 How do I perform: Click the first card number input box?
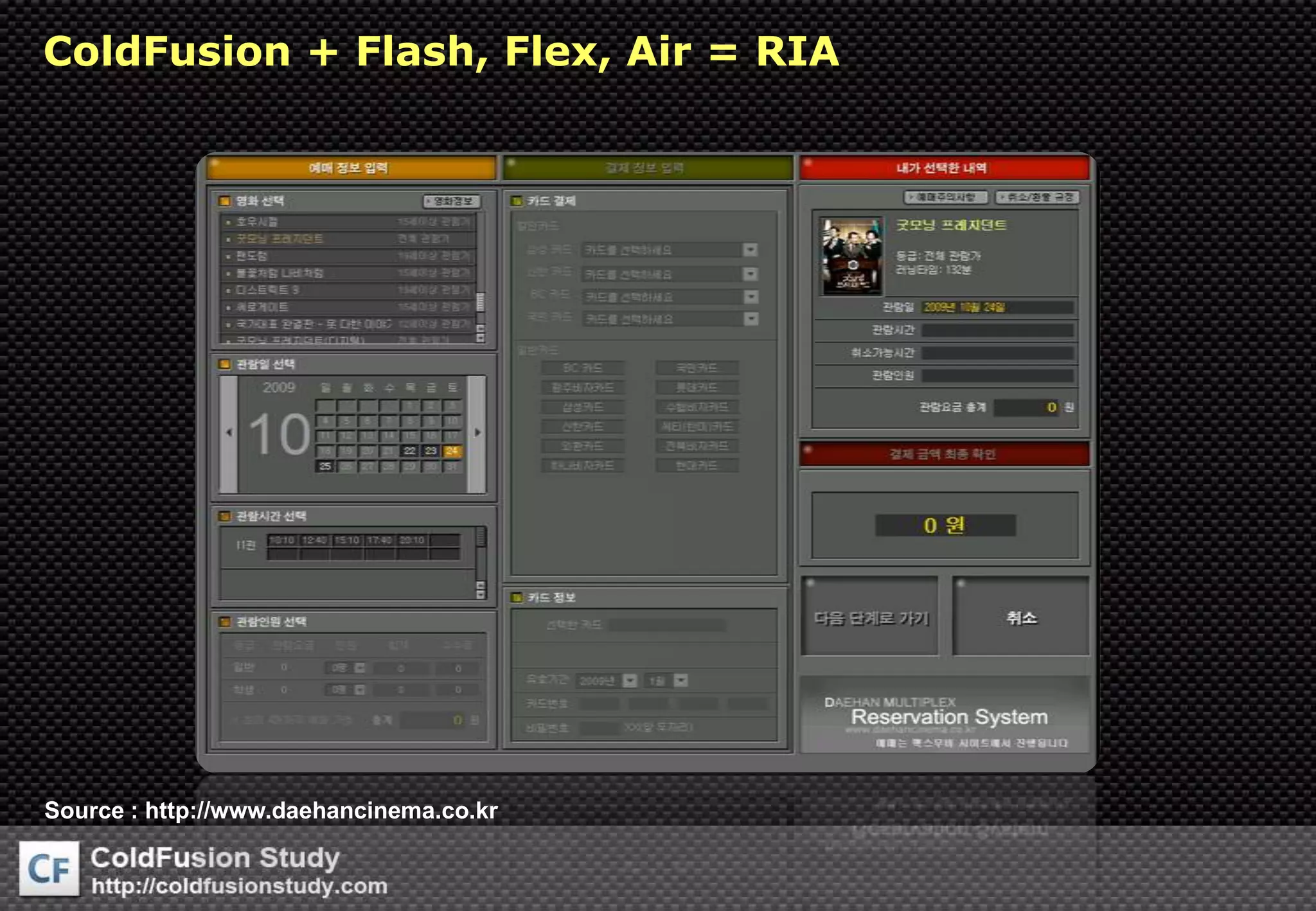point(599,704)
